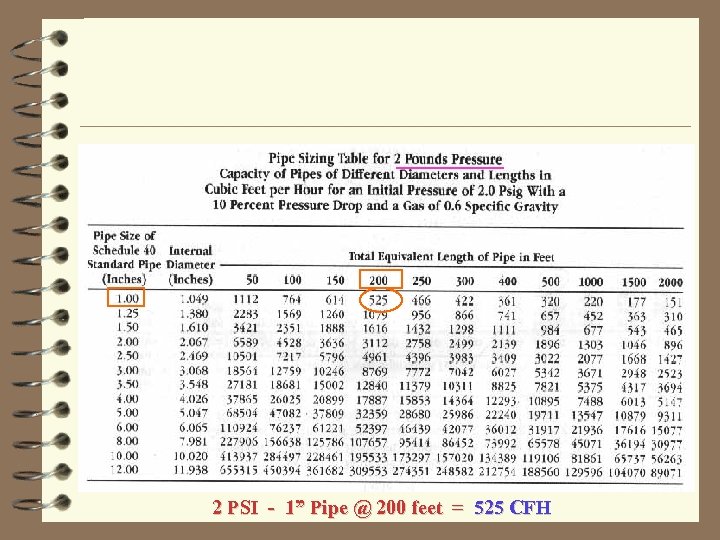Click the title "Pipe Sizing Table for 2 Pounds Pressure"

tap(385, 159)
